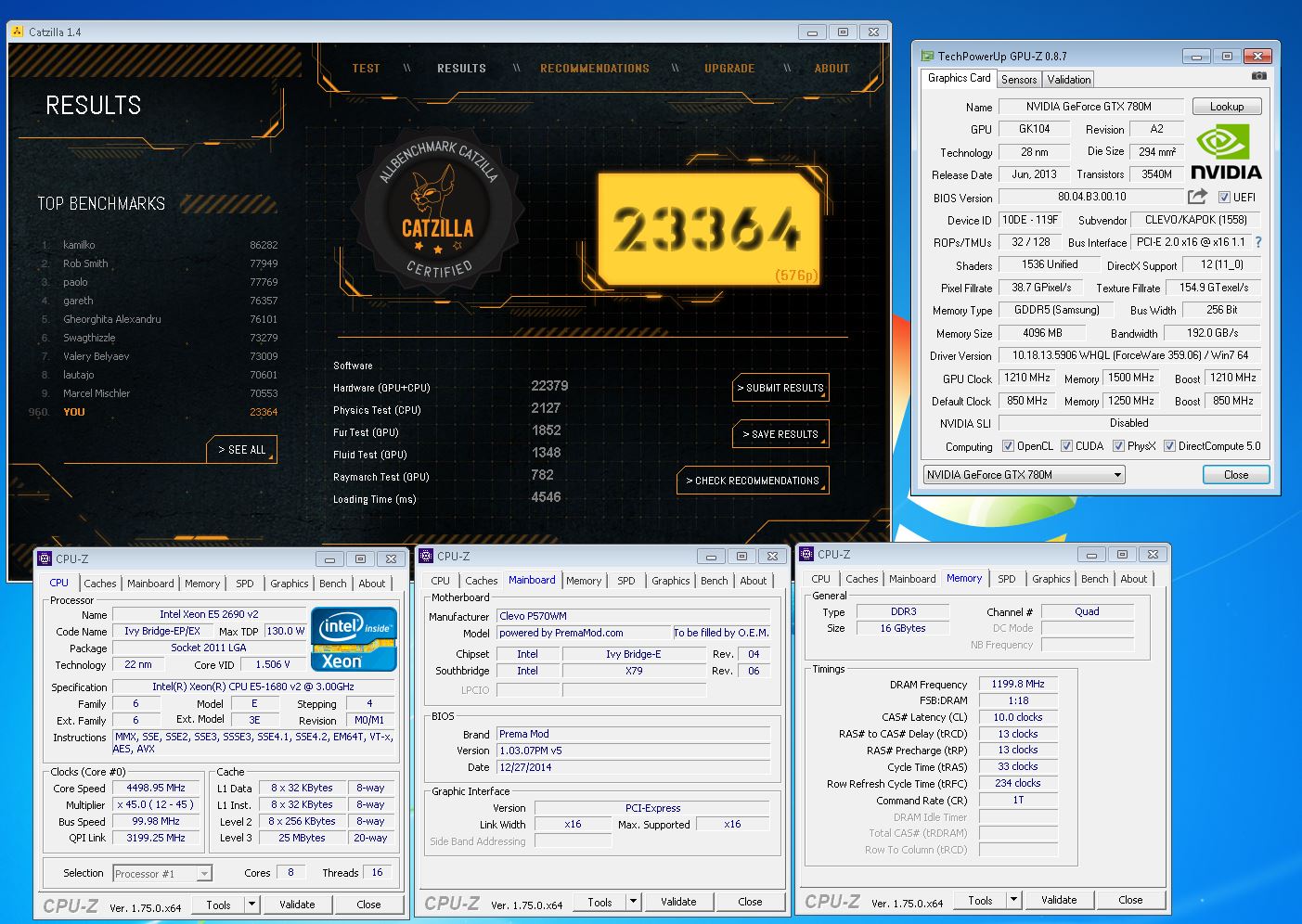Click Validate in CPU-Z CPU window
The width and height of the screenshot is (1302, 924).
coord(297,905)
